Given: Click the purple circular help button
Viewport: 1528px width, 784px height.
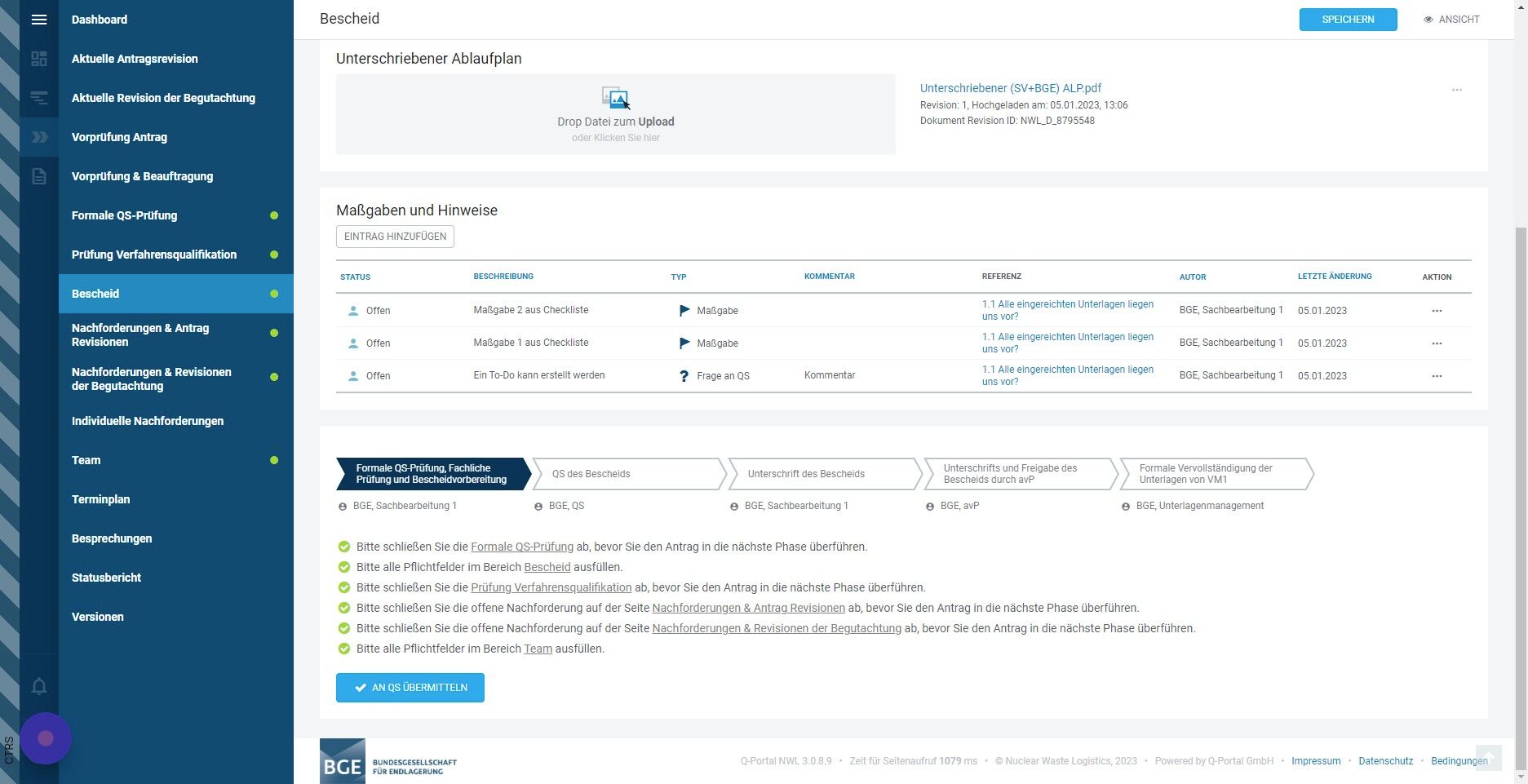Looking at the screenshot, I should click(x=46, y=738).
